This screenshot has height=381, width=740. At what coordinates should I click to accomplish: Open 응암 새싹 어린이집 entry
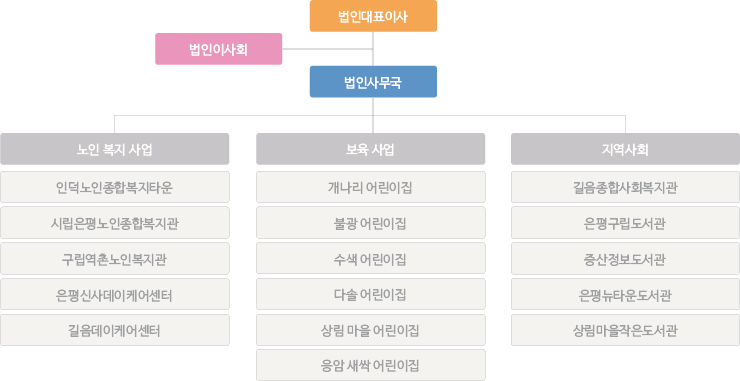370,365
